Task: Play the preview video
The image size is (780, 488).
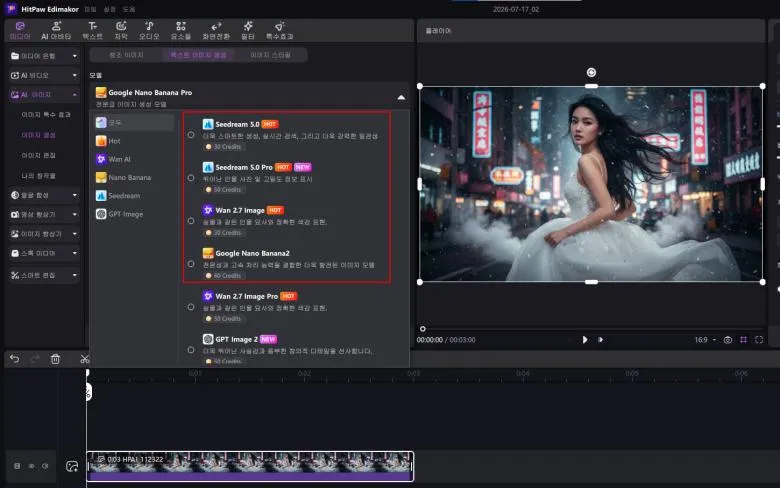Action: pyautogui.click(x=585, y=340)
